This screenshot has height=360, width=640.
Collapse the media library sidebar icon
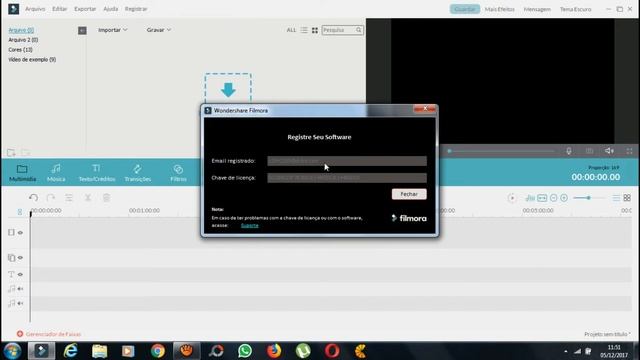[x=82, y=31]
